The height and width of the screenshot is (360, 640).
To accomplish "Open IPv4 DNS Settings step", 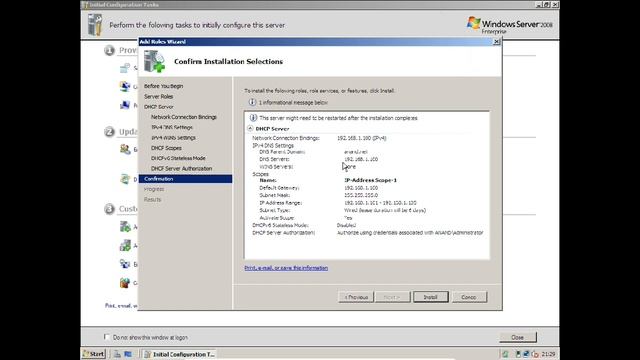I will [172, 127].
